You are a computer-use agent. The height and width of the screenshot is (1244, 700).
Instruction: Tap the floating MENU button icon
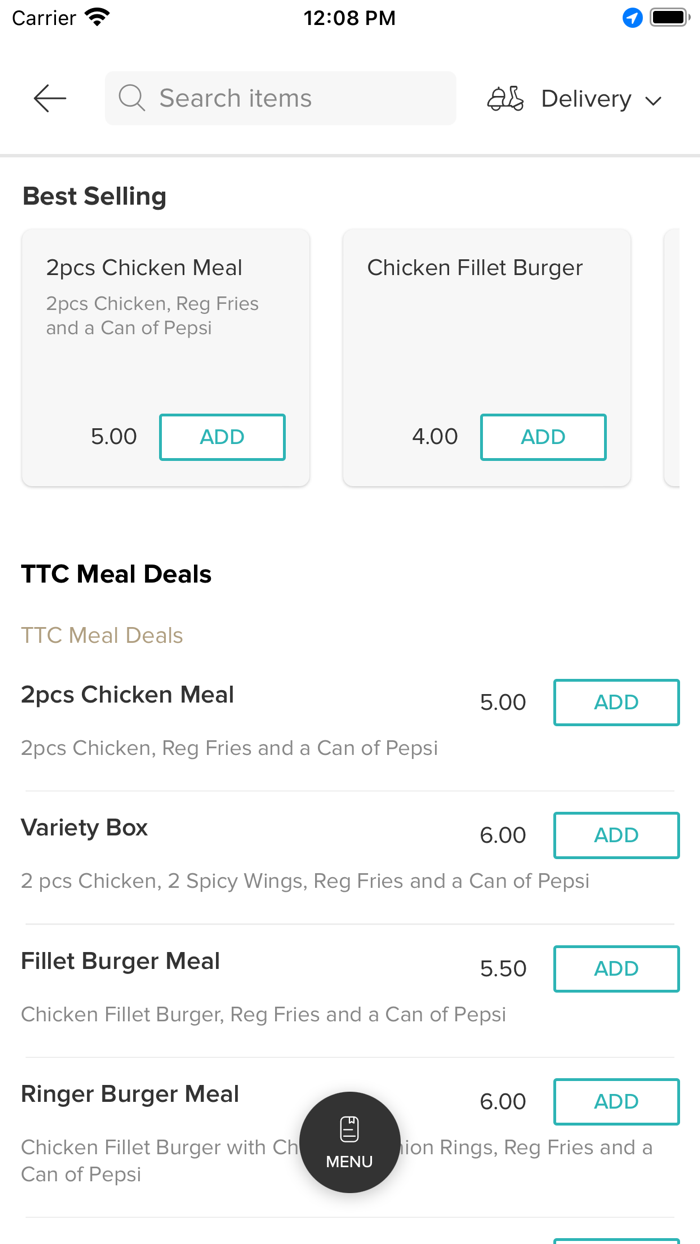[x=349, y=1142]
